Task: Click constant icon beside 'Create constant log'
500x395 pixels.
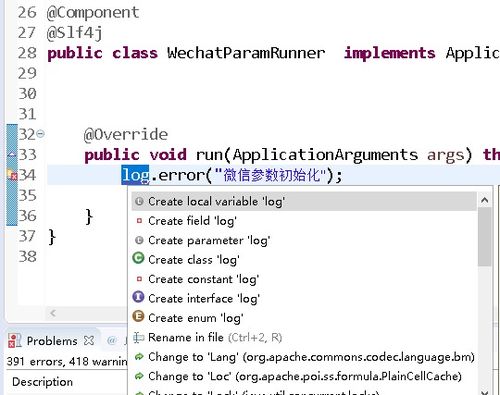Action: 139,279
